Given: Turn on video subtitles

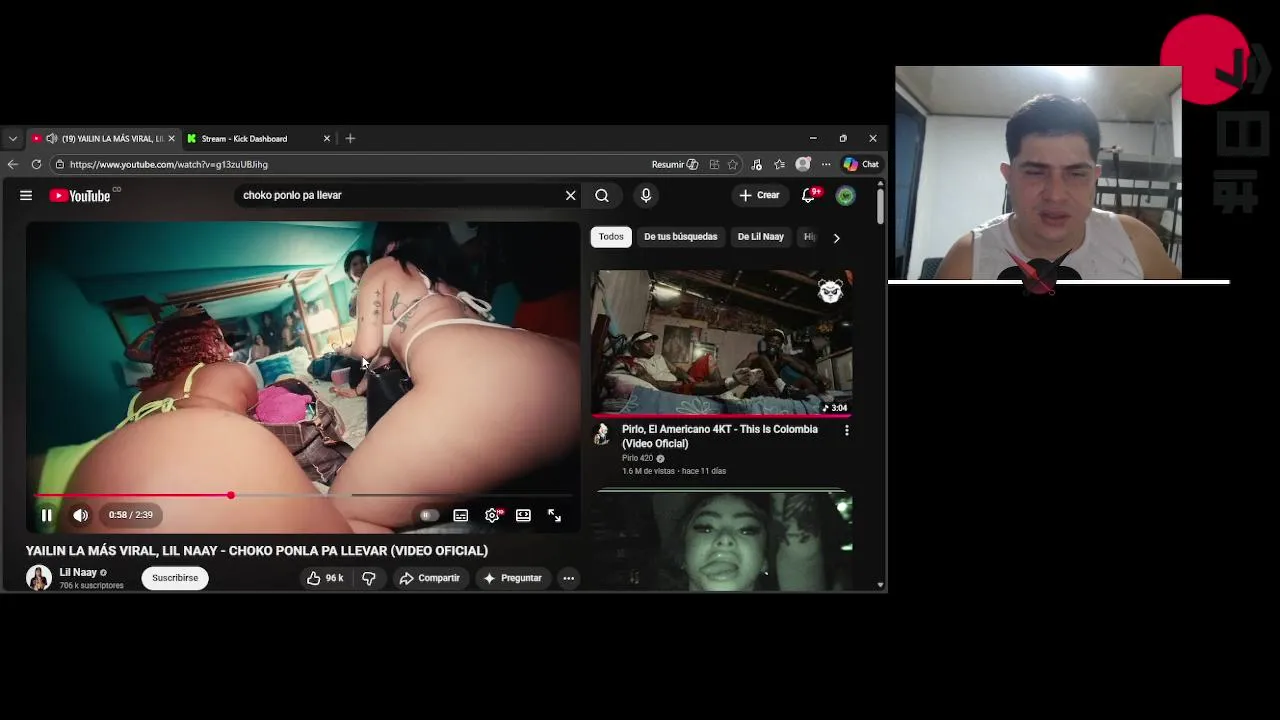Looking at the screenshot, I should click(x=460, y=515).
